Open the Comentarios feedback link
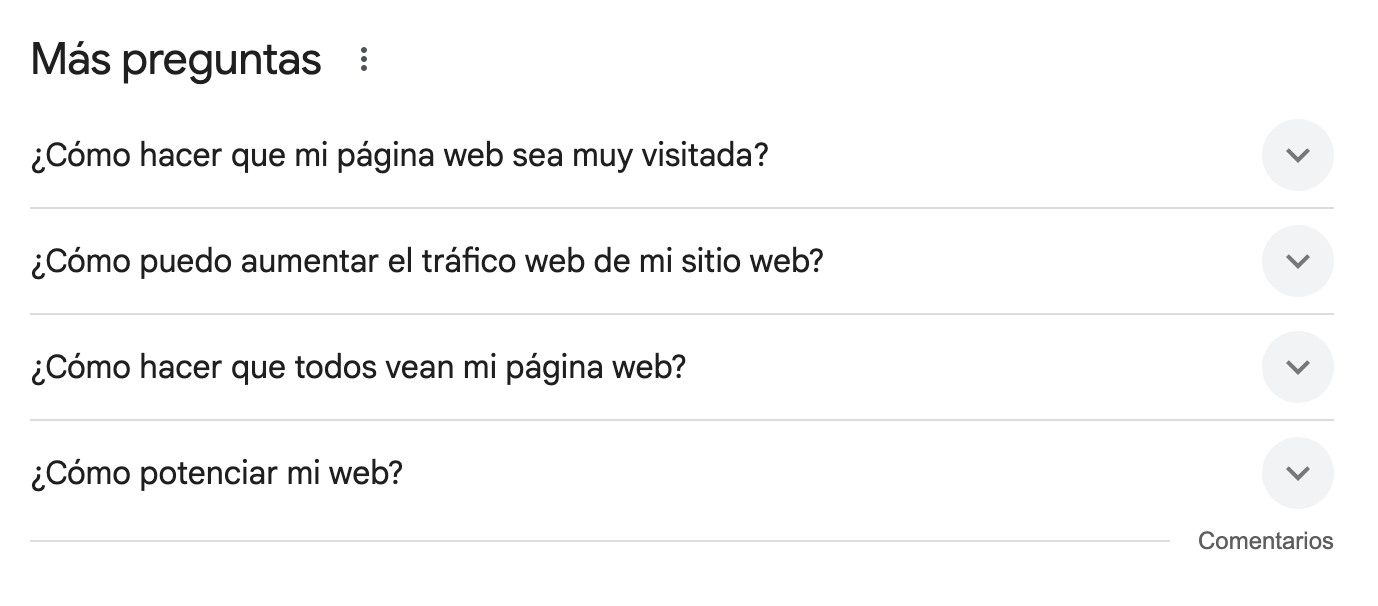This screenshot has width=1378, height=606. click(x=1265, y=541)
